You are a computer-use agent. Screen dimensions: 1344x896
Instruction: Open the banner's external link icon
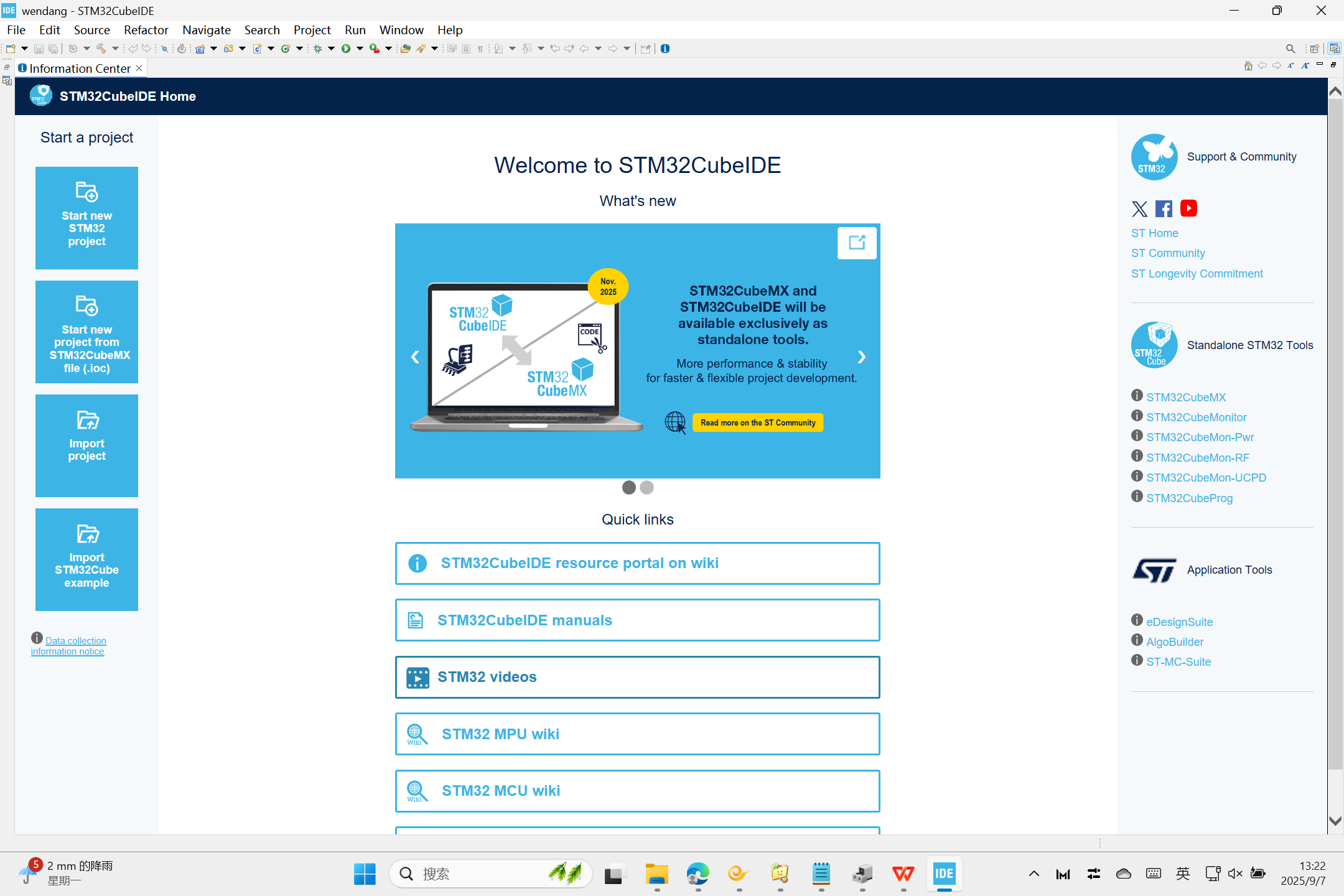coord(857,243)
